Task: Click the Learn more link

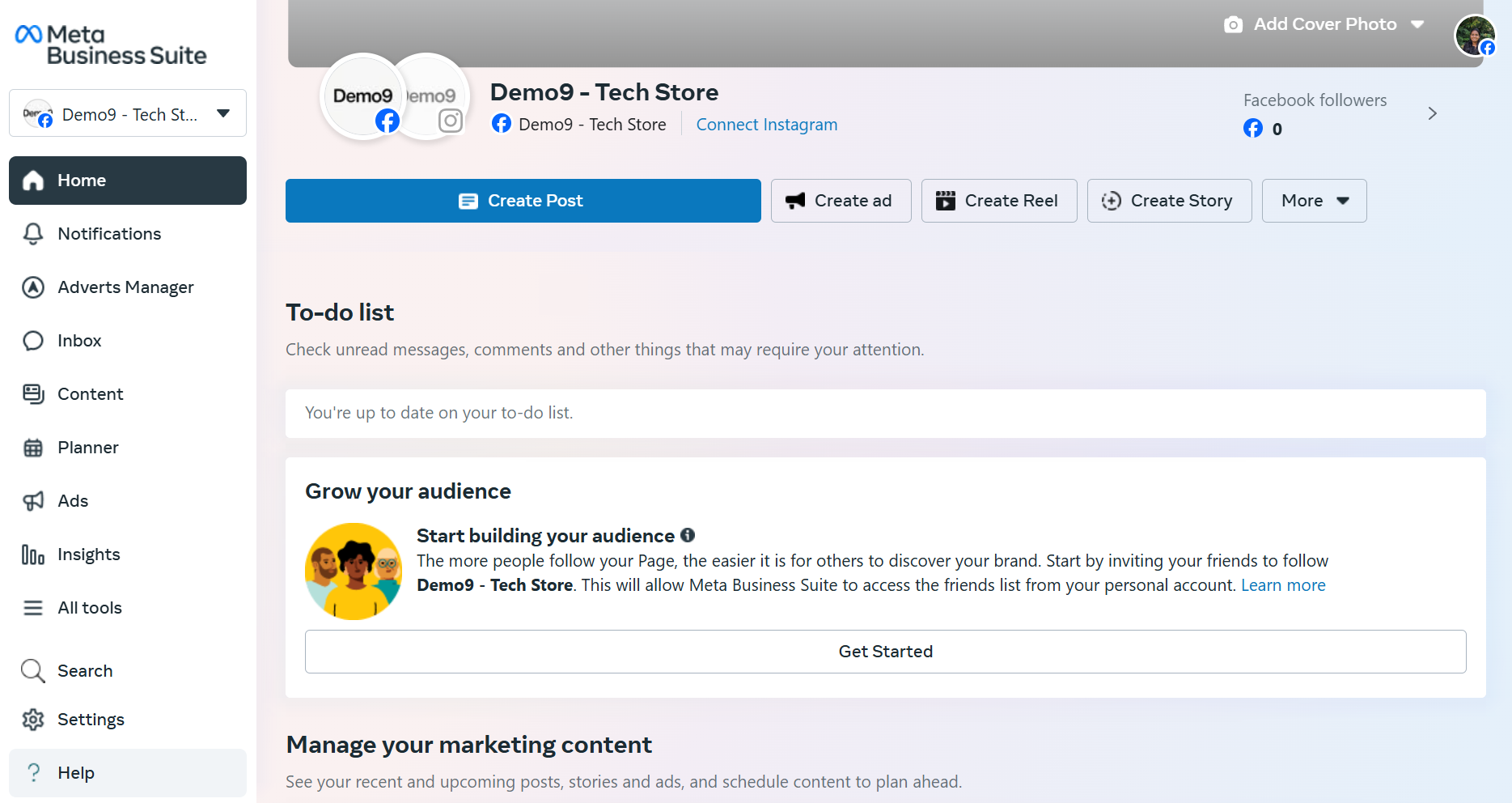Action: [x=1284, y=585]
